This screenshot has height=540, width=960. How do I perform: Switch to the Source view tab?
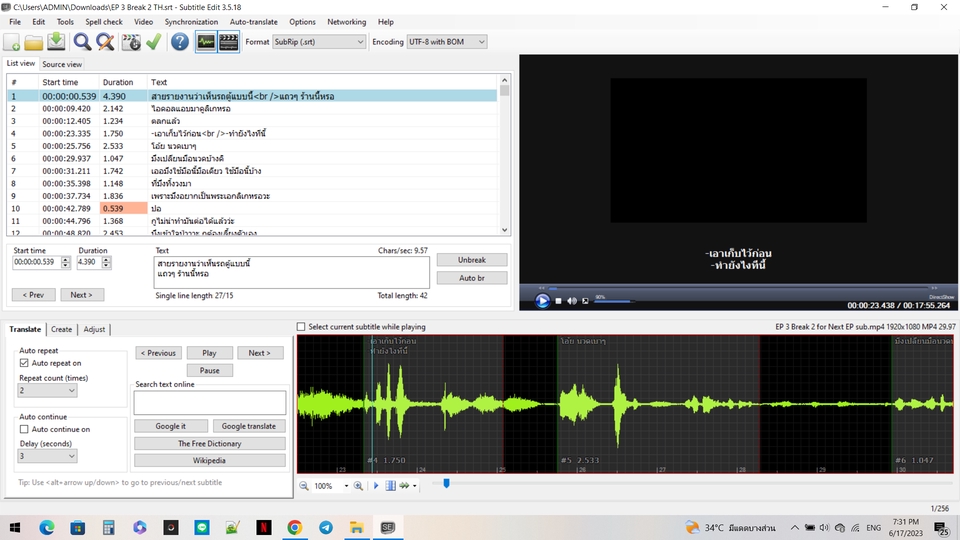(x=62, y=64)
